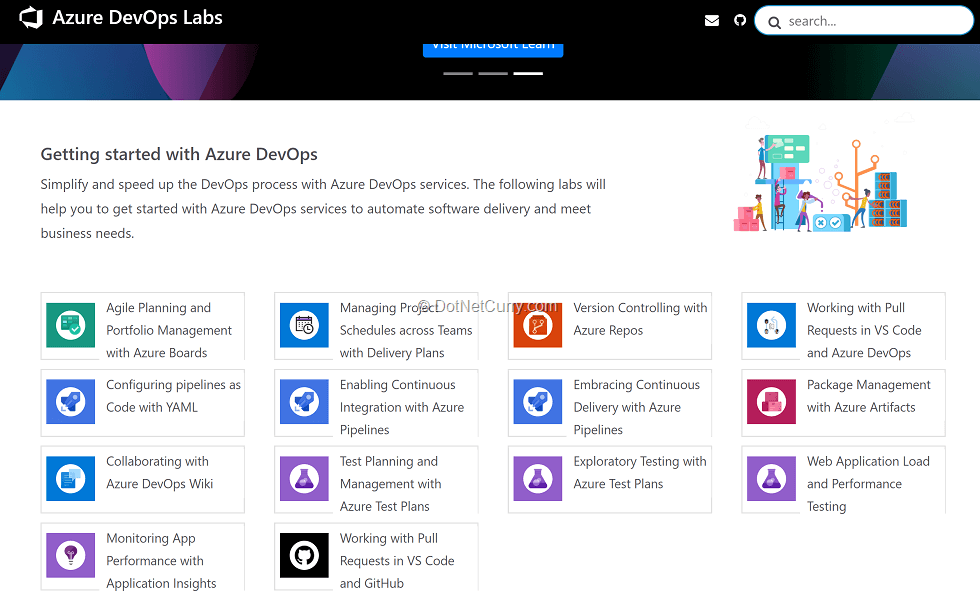This screenshot has height=615, width=980.
Task: Open Web Application Load and Performance Testing
Action: pyautogui.click(x=867, y=484)
